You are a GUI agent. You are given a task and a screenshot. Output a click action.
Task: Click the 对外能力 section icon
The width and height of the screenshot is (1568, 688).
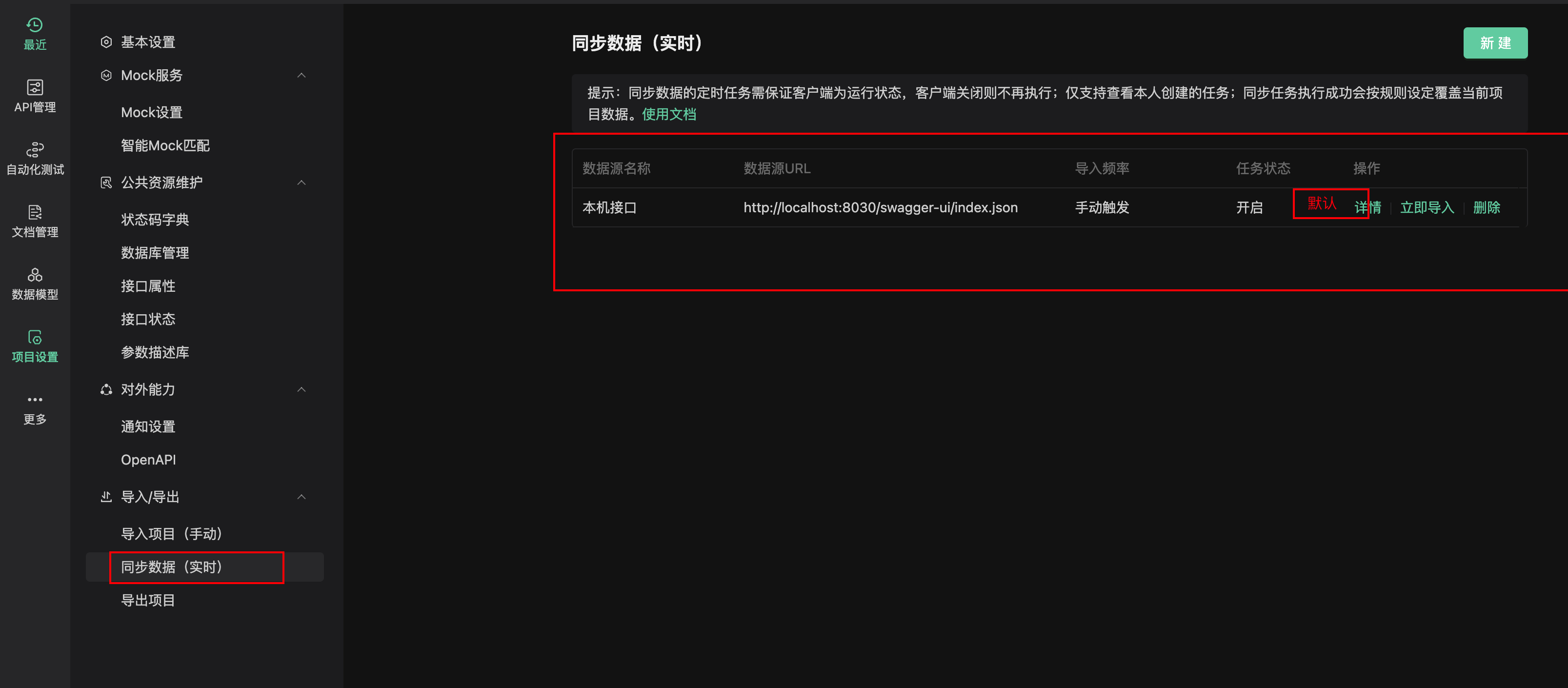[x=106, y=390]
